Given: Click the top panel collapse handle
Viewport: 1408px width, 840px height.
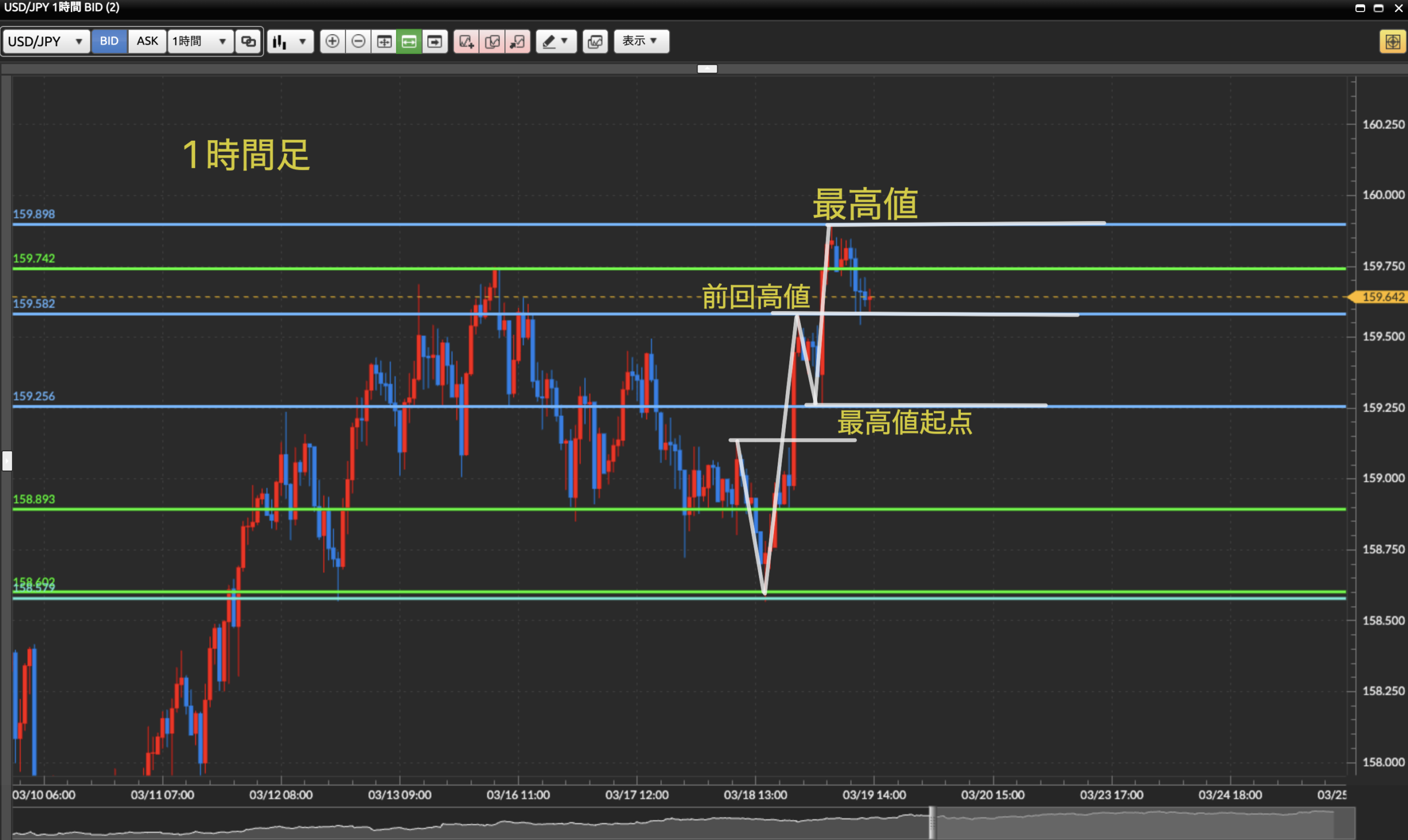Looking at the screenshot, I should point(707,69).
